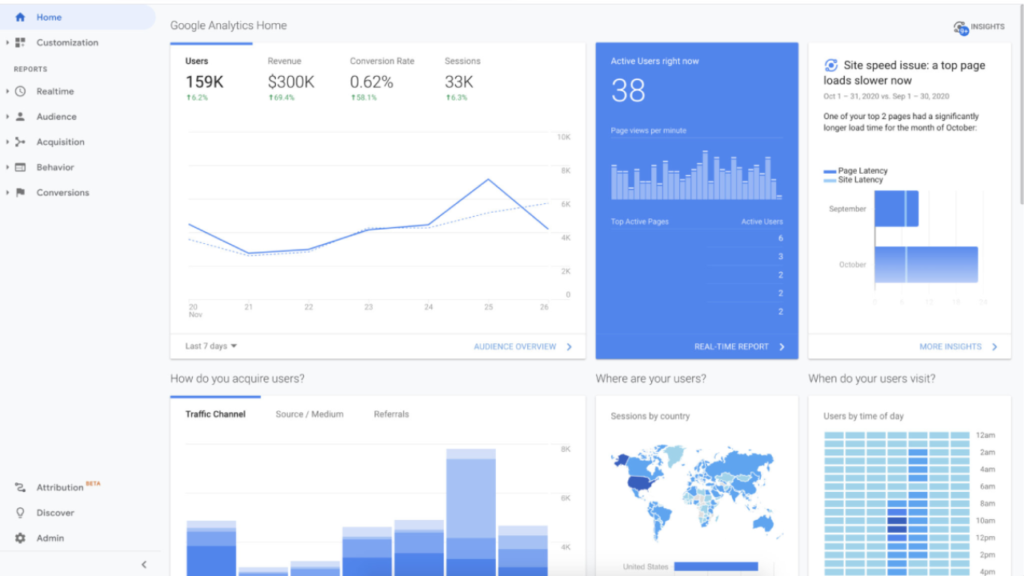This screenshot has height=576, width=1024.
Task: Expand the Conversions section arrow
Action: [x=7, y=193]
